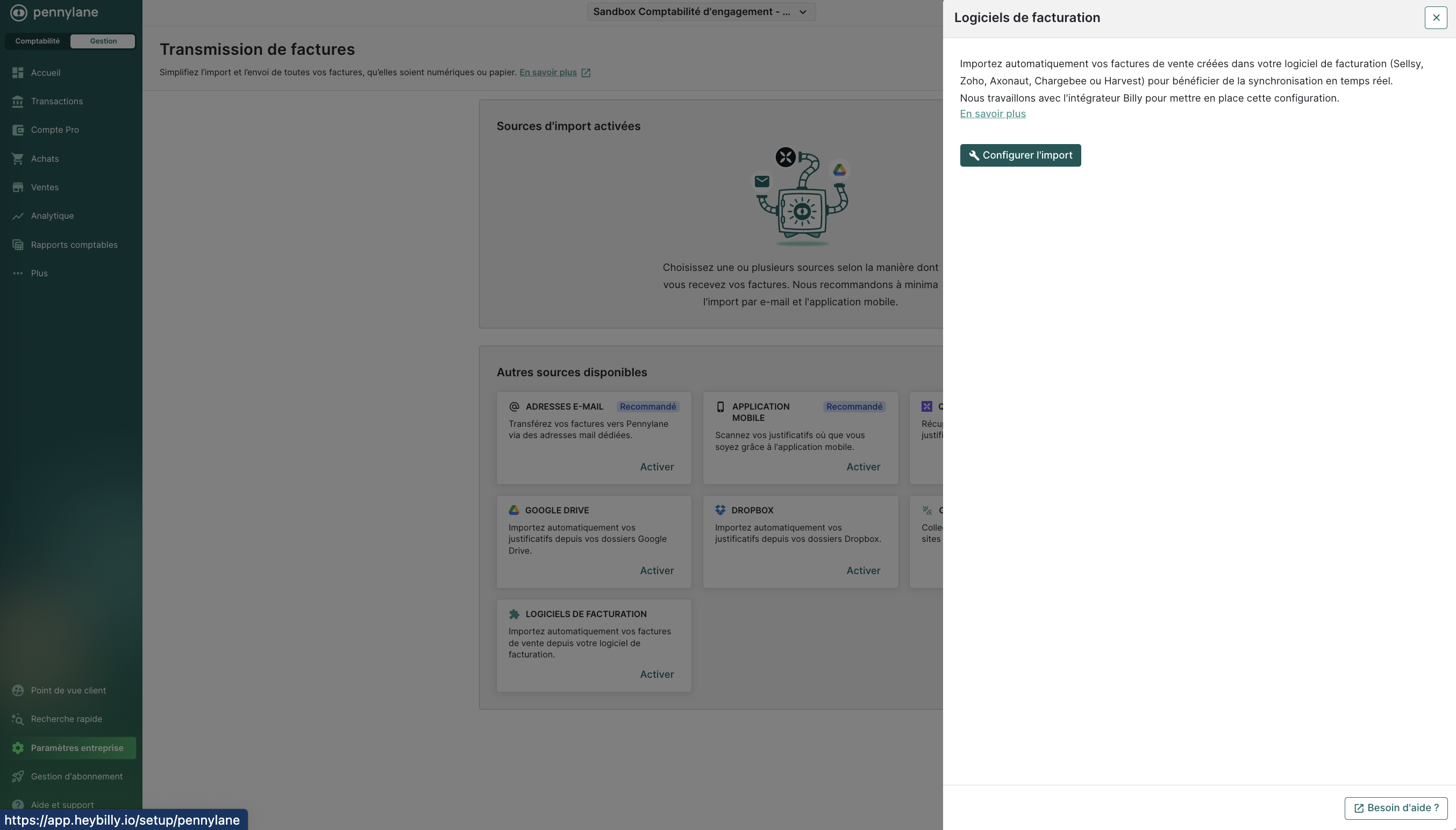Click the Analytique chart icon
The width and height of the screenshot is (1456, 830).
pyautogui.click(x=18, y=216)
